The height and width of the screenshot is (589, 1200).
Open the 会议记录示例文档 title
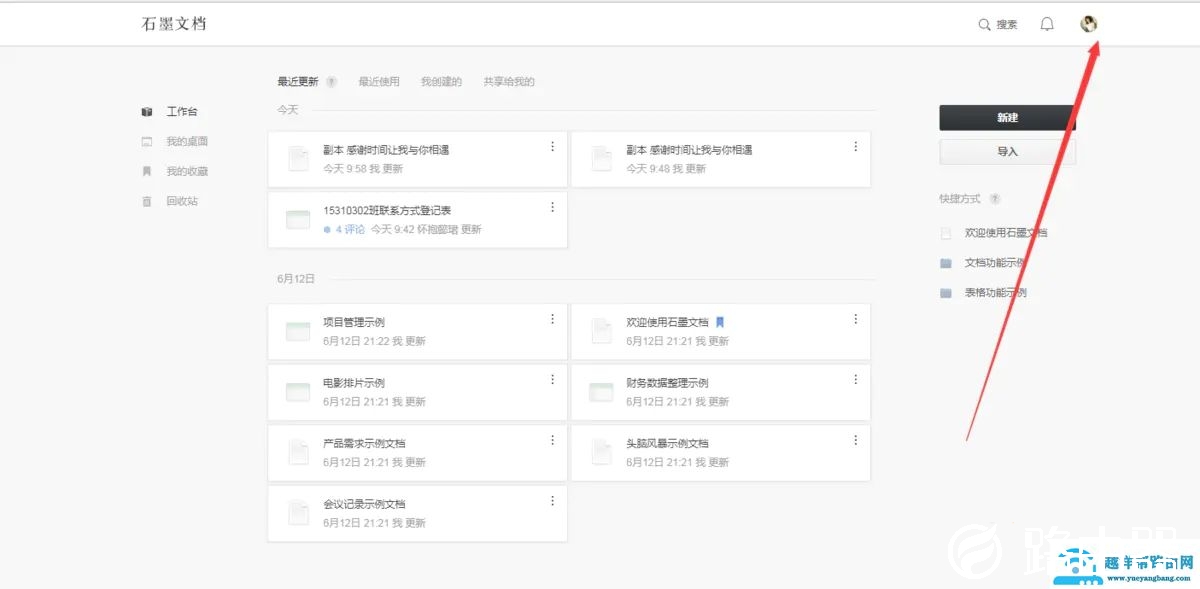(364, 504)
